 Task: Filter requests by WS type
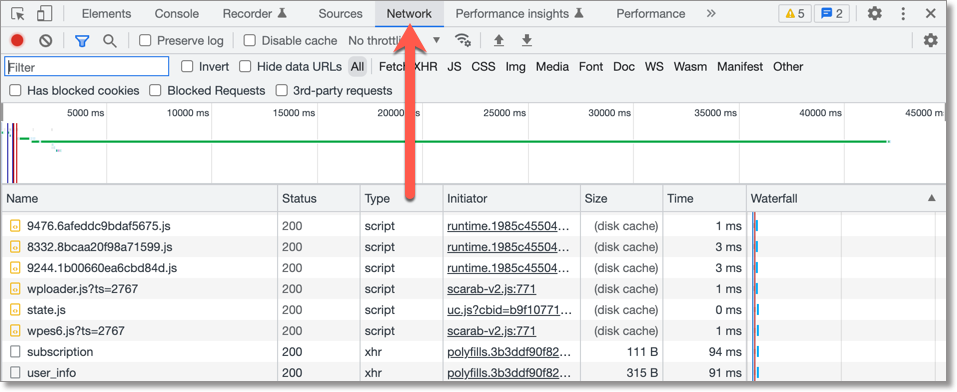[x=654, y=67]
